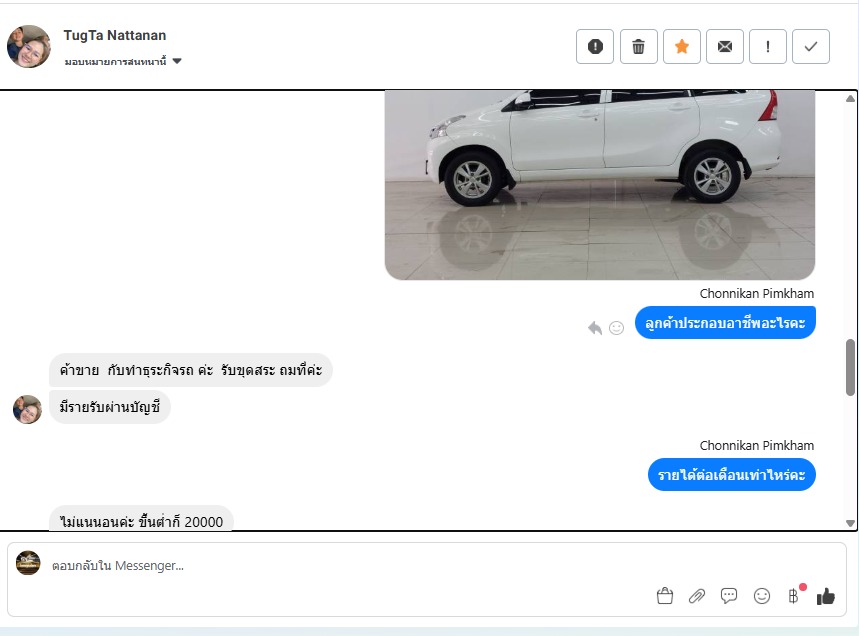Viewport: 859px width, 636px height.
Task: Open the emoji picker
Action: tap(761, 595)
